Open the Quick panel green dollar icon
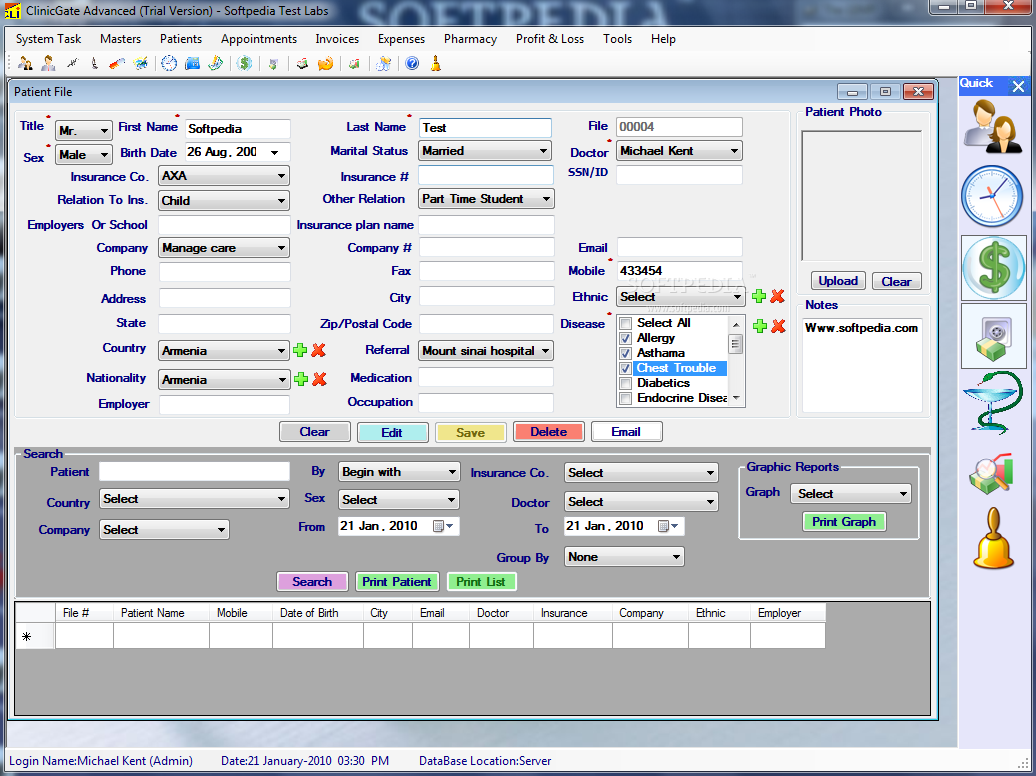The image size is (1036, 776). (x=994, y=268)
